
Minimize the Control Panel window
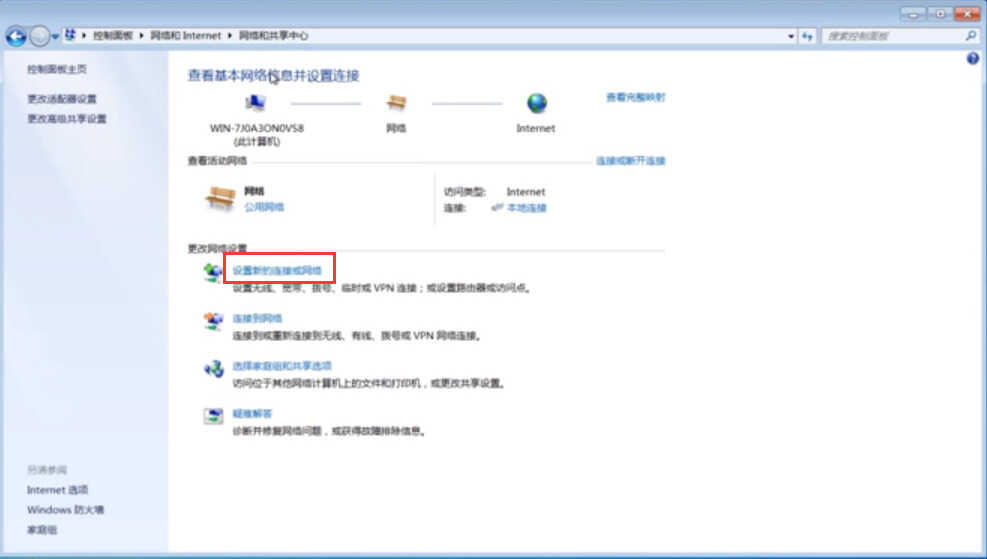pos(913,13)
